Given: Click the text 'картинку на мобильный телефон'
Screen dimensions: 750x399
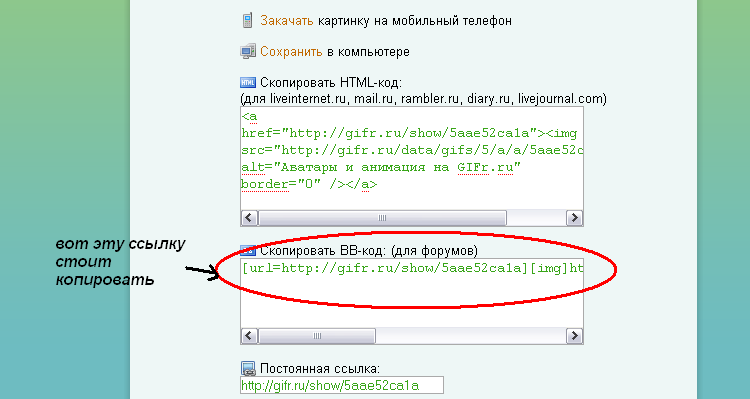Looking at the screenshot, I should pyautogui.click(x=415, y=21).
